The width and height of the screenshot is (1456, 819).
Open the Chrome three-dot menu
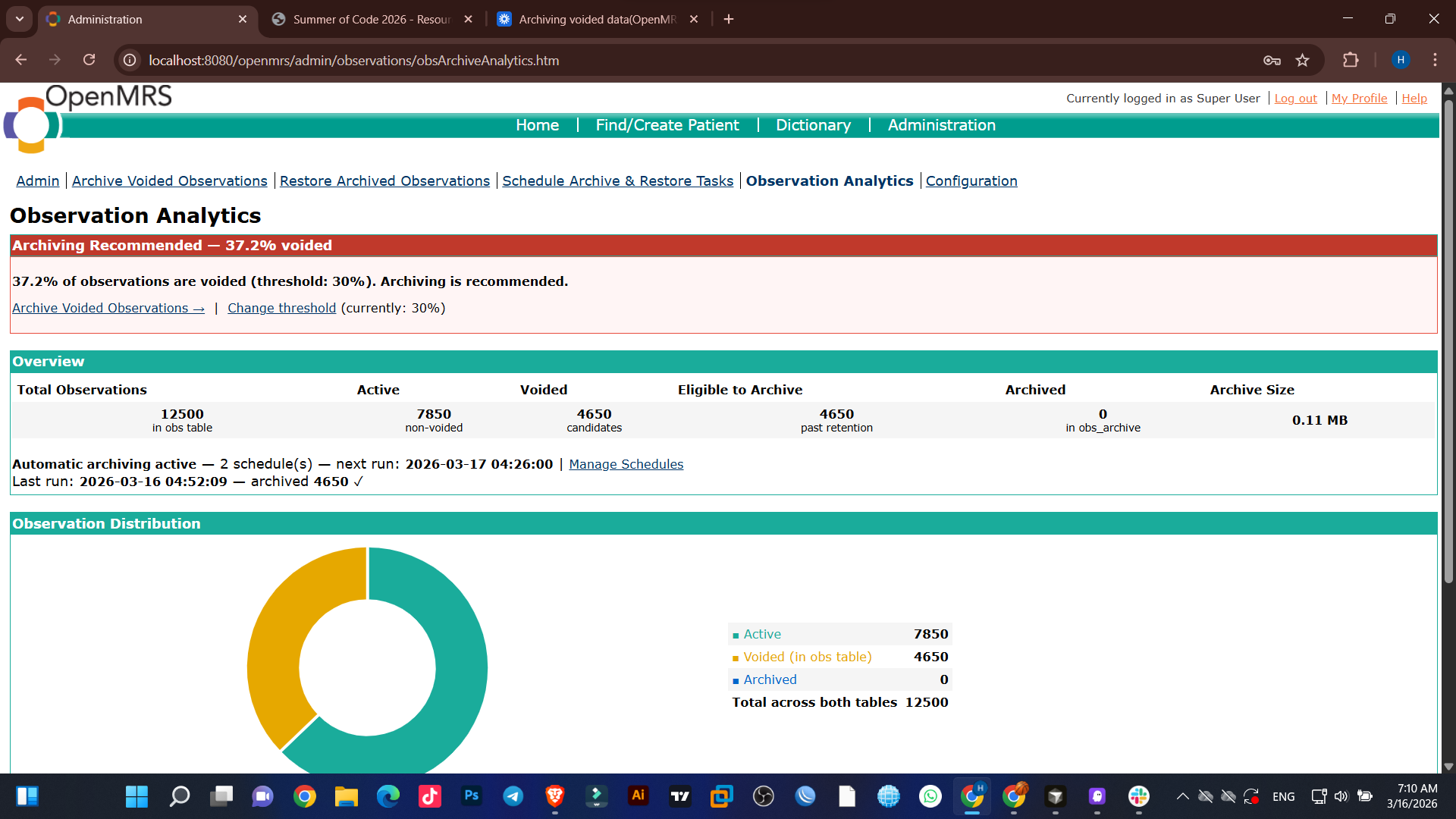[1435, 60]
